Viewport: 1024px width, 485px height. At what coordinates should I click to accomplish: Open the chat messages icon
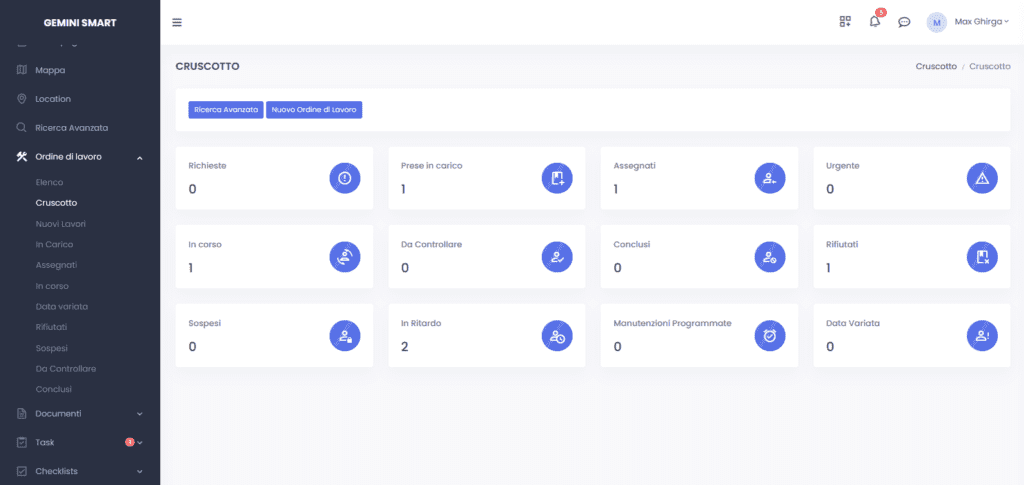coord(904,22)
